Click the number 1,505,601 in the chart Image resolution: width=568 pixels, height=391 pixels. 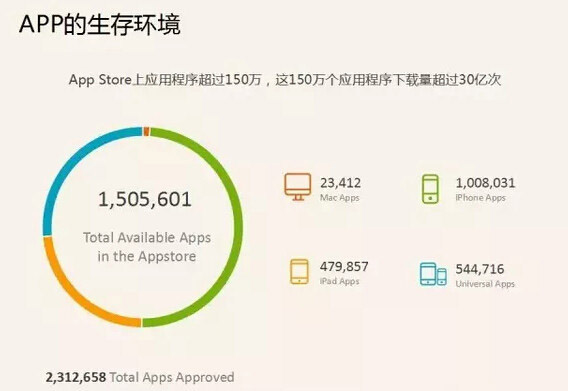(145, 199)
